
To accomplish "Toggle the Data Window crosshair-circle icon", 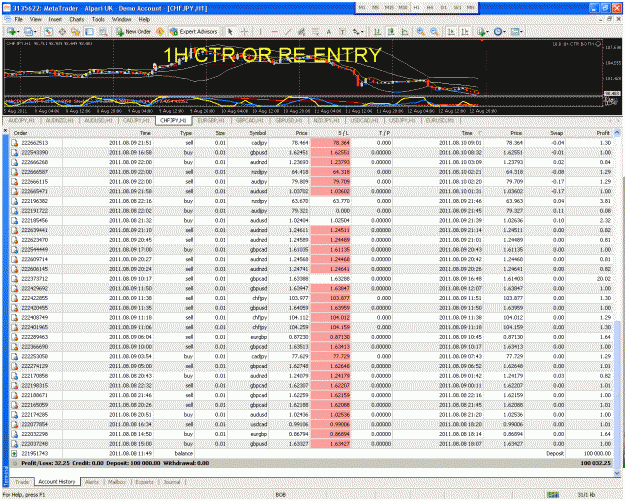I will [x=62, y=31].
